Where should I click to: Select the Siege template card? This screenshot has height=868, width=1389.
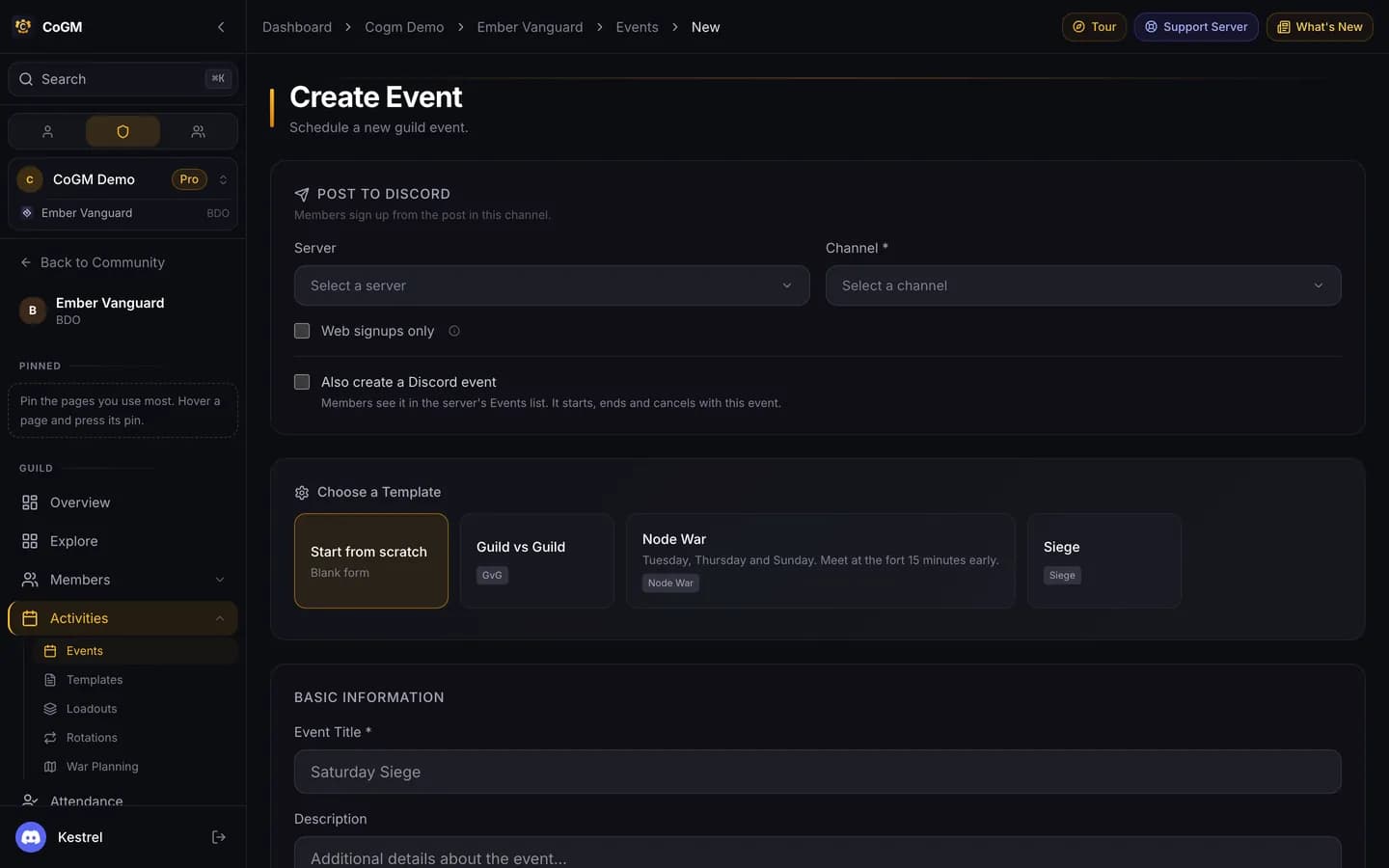1104,560
